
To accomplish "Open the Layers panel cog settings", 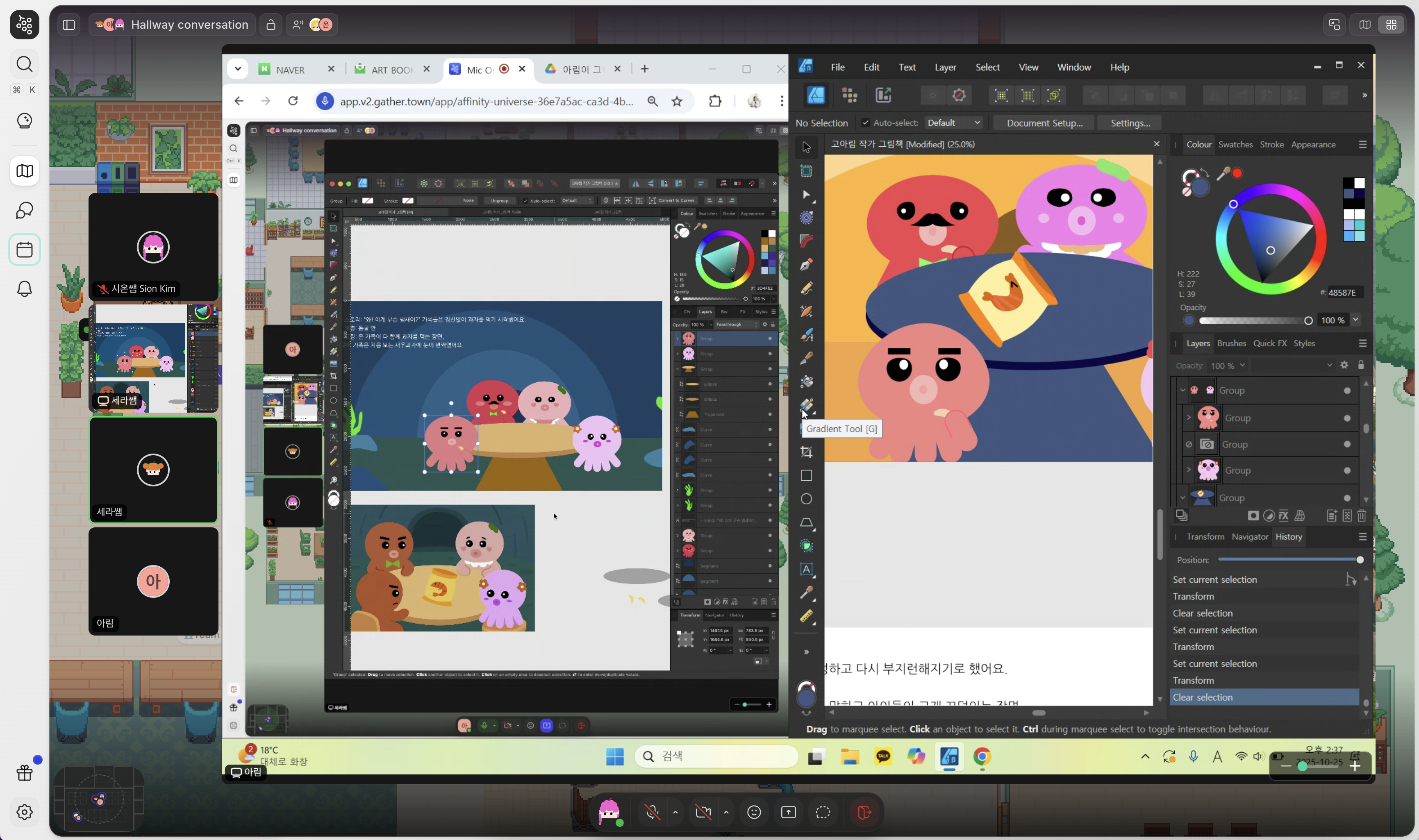I will (1344, 365).
